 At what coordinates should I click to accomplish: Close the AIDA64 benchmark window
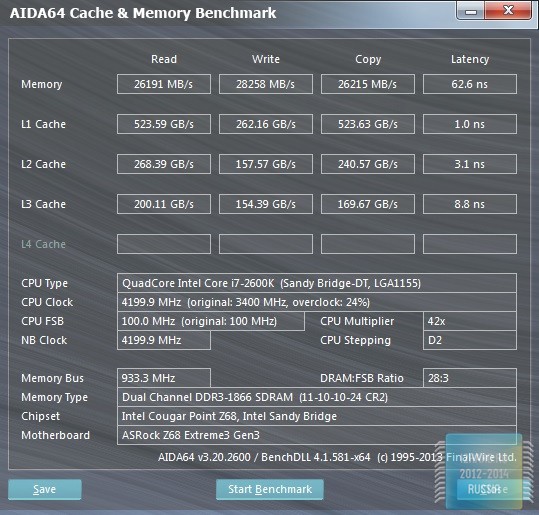(508, 10)
